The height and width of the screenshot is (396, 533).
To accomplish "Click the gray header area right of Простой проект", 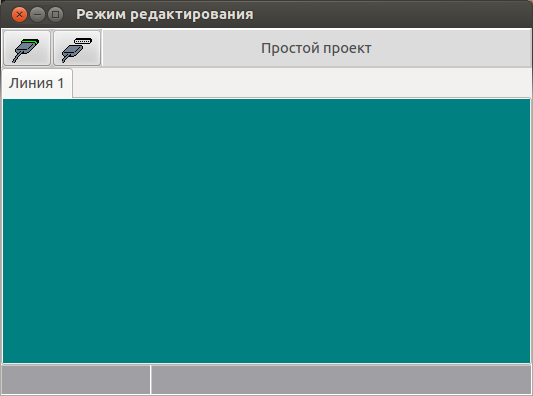I will point(451,48).
